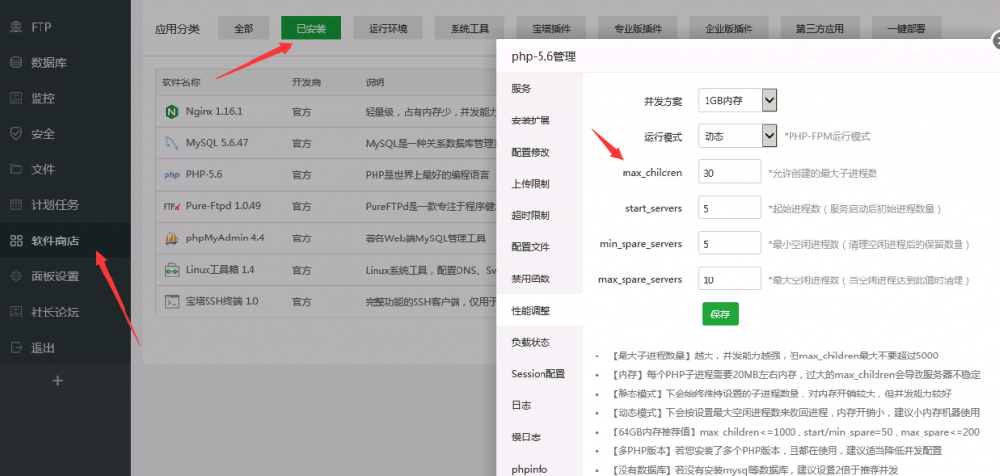Click the 软件名称 column header
Image resolution: width=1000 pixels, height=476 pixels.
[x=181, y=83]
